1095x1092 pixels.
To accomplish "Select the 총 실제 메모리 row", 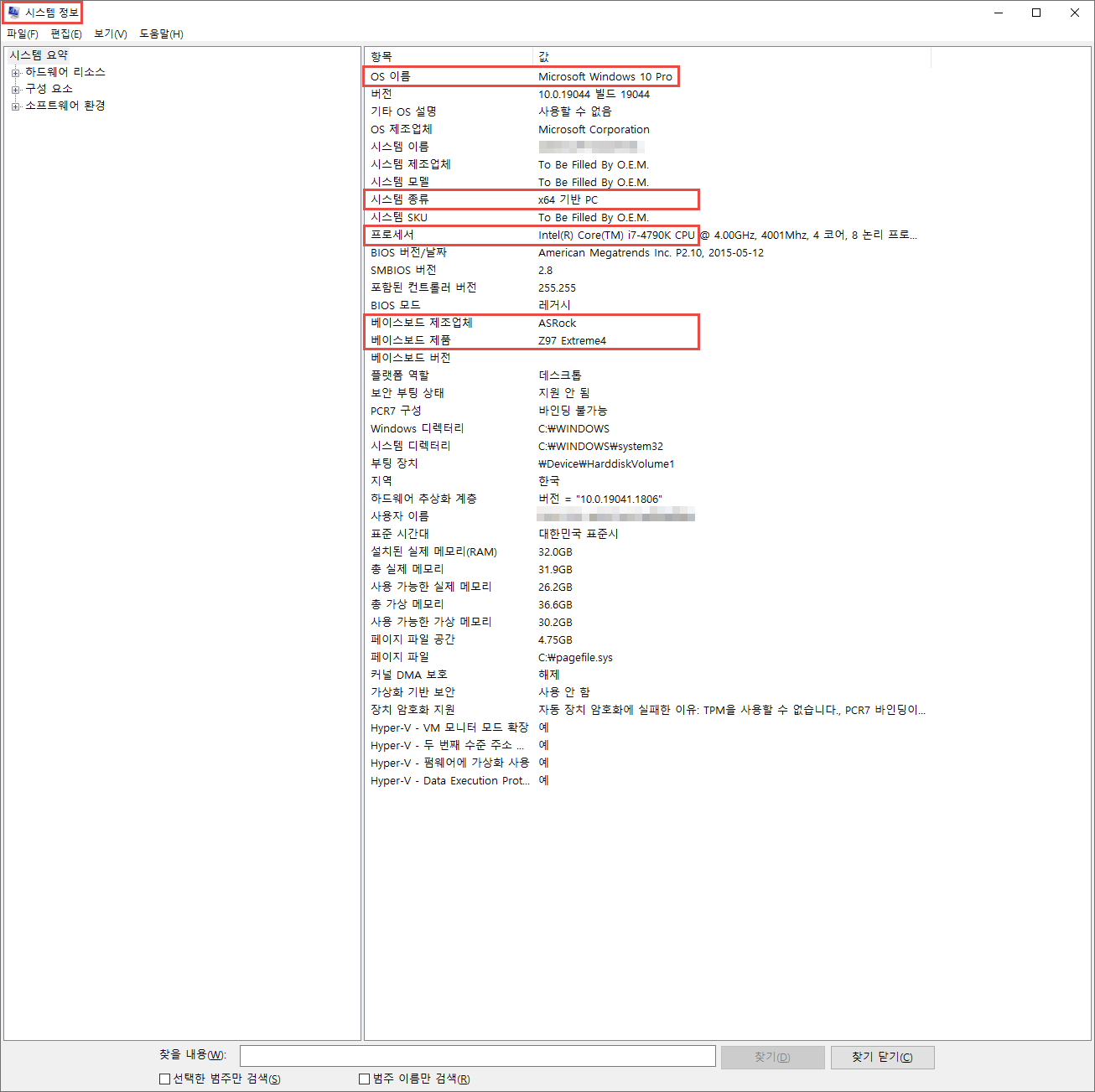I will tap(648, 569).
